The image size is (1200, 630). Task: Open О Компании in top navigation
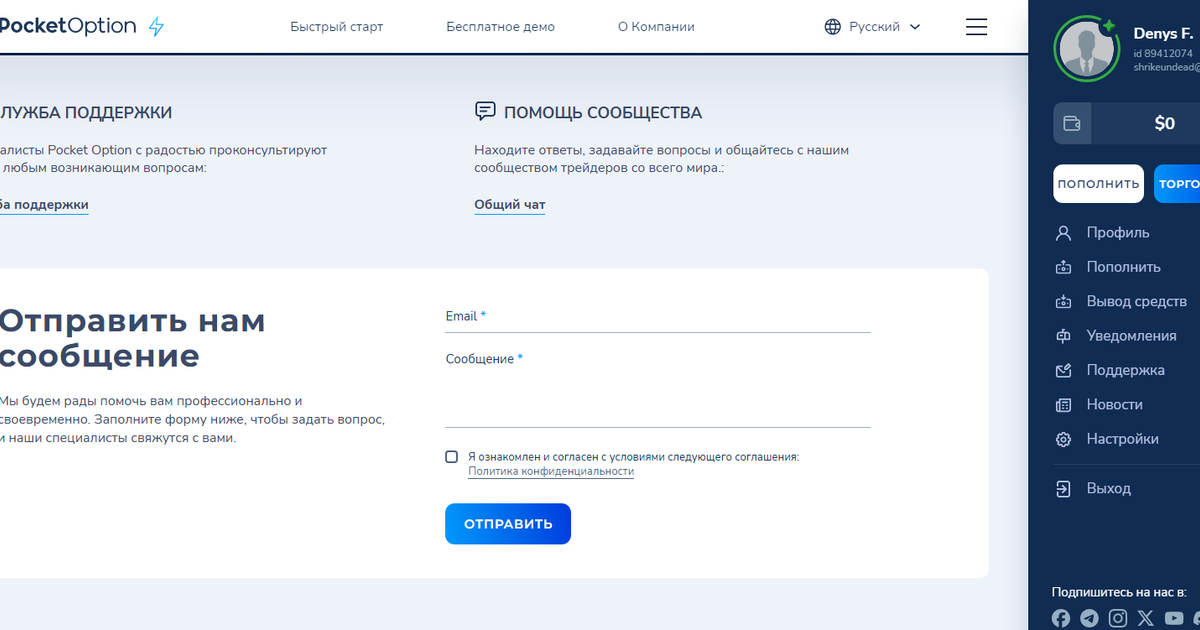point(656,27)
